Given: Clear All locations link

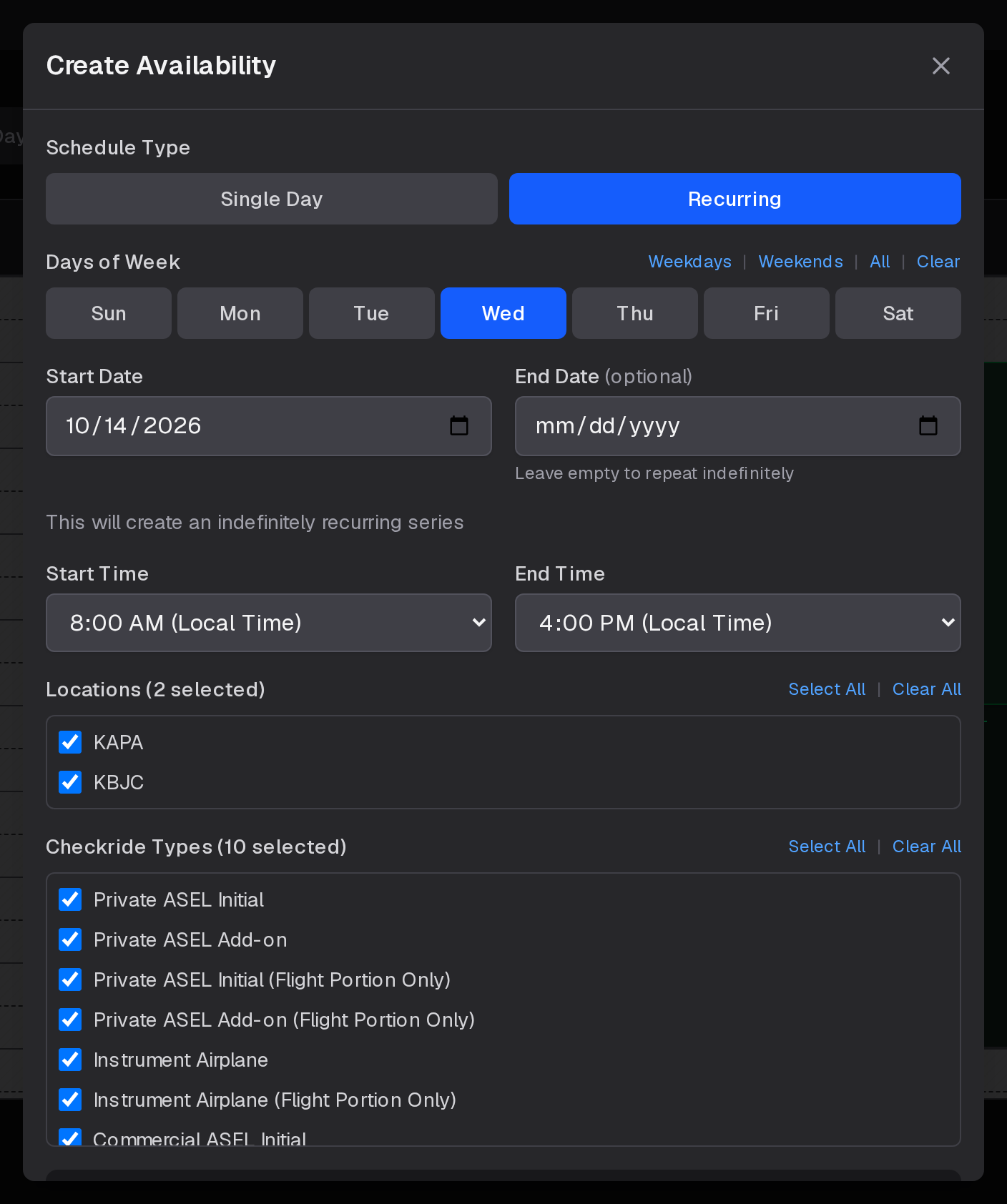Looking at the screenshot, I should coord(927,689).
